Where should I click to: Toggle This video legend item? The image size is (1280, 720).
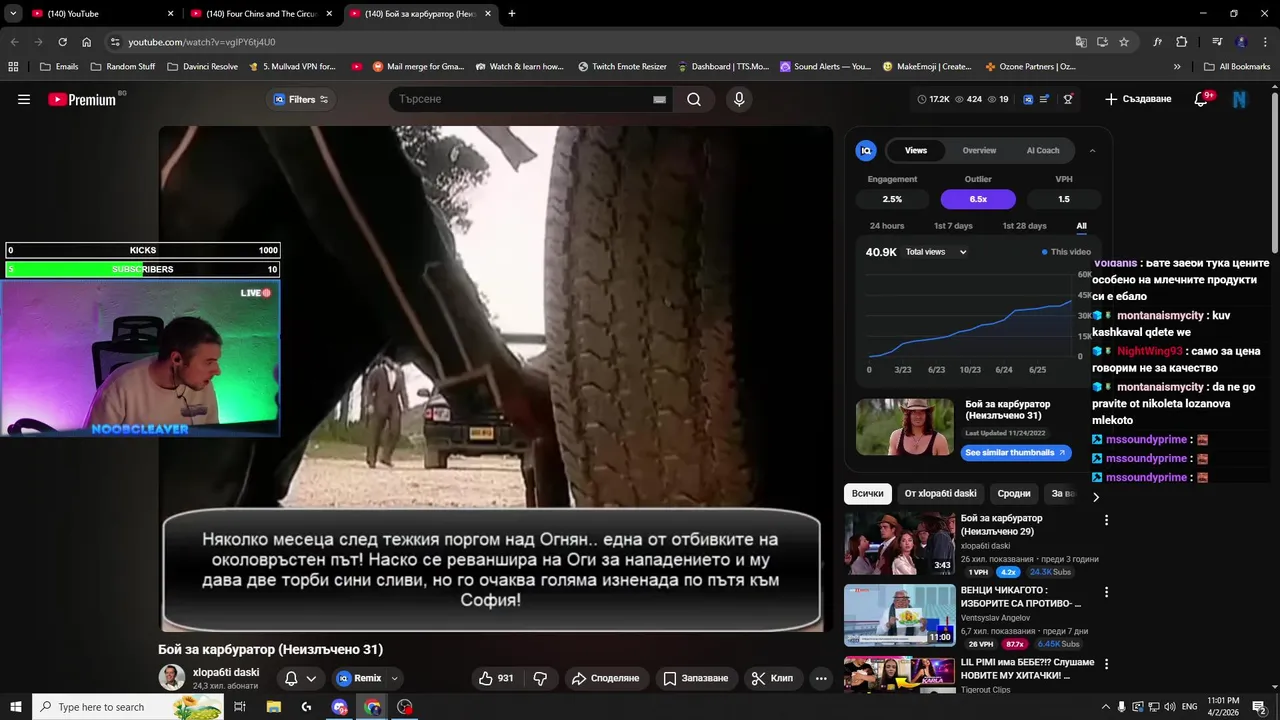[x=1066, y=252]
